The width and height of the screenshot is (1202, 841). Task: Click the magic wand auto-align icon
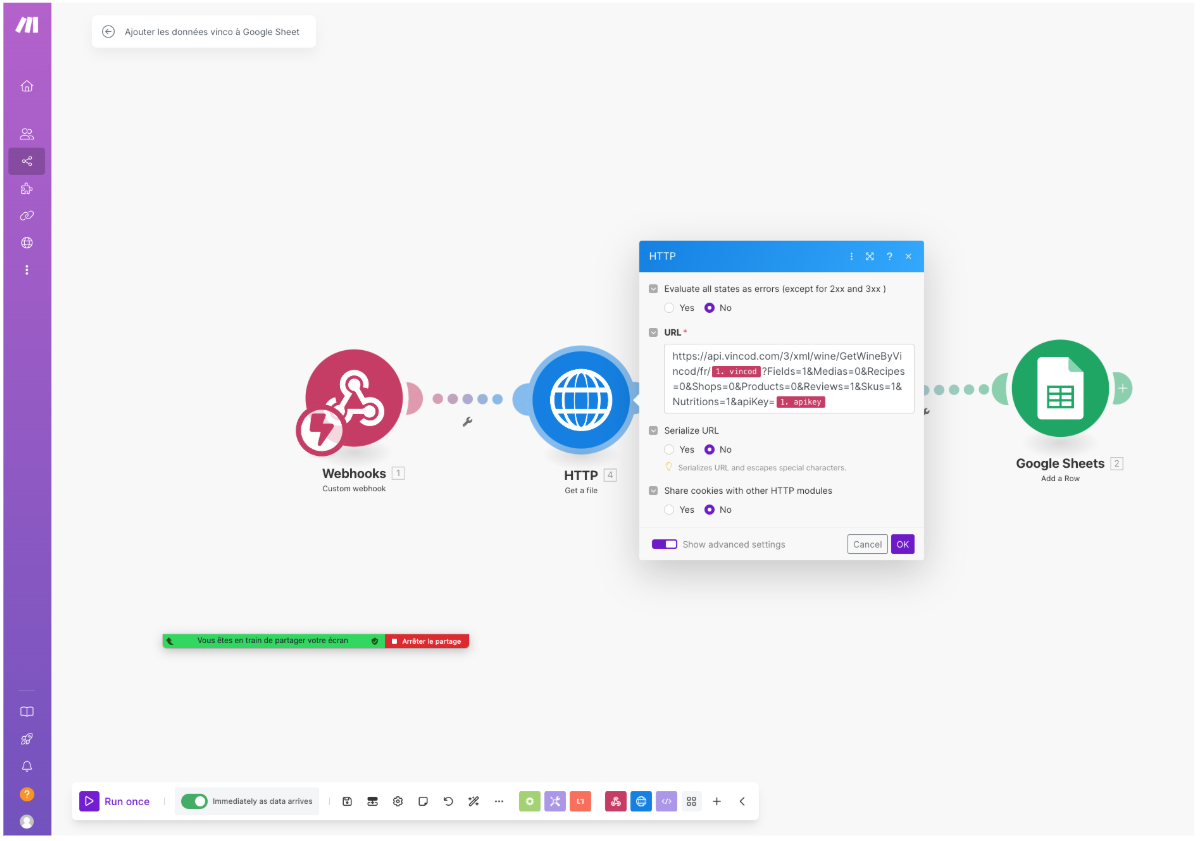click(474, 801)
